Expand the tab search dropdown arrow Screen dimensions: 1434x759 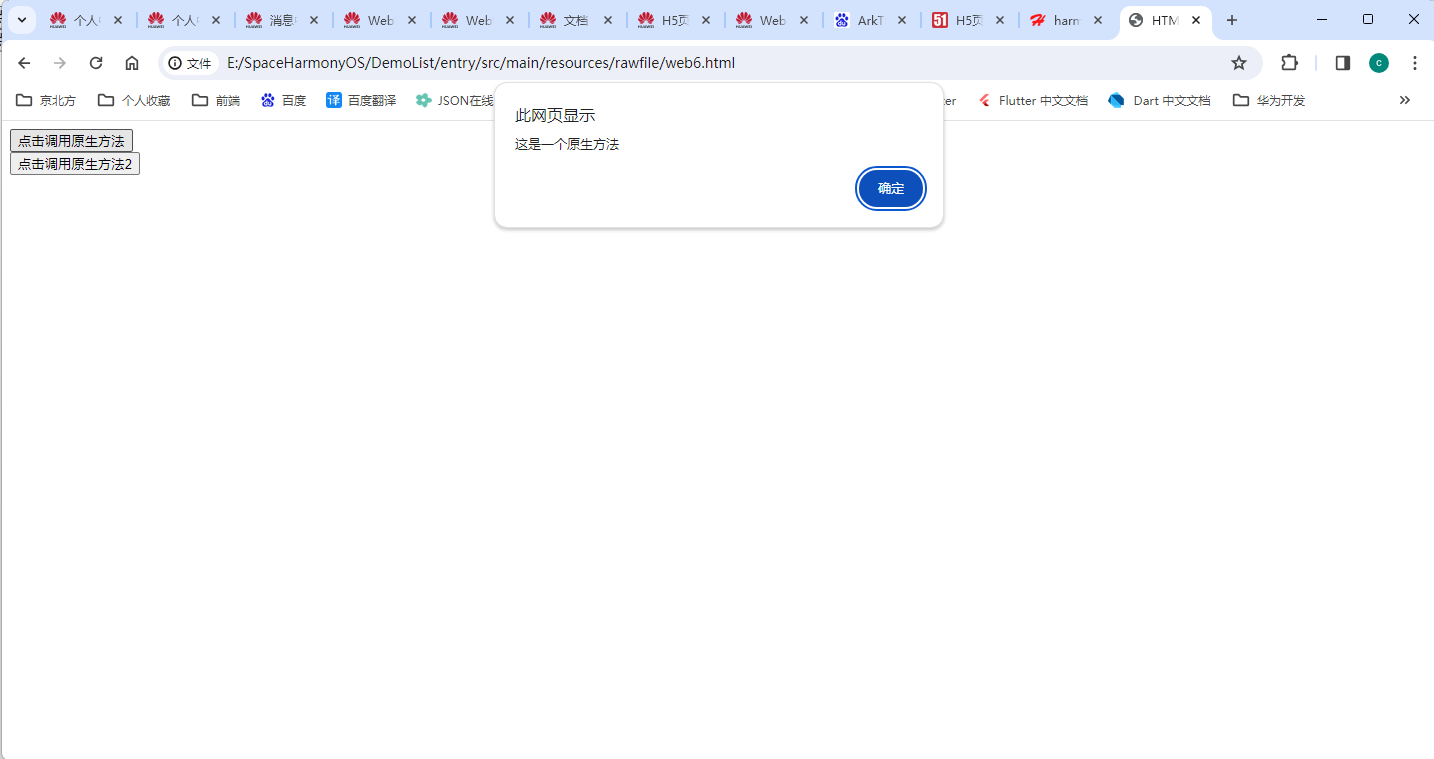[21, 20]
